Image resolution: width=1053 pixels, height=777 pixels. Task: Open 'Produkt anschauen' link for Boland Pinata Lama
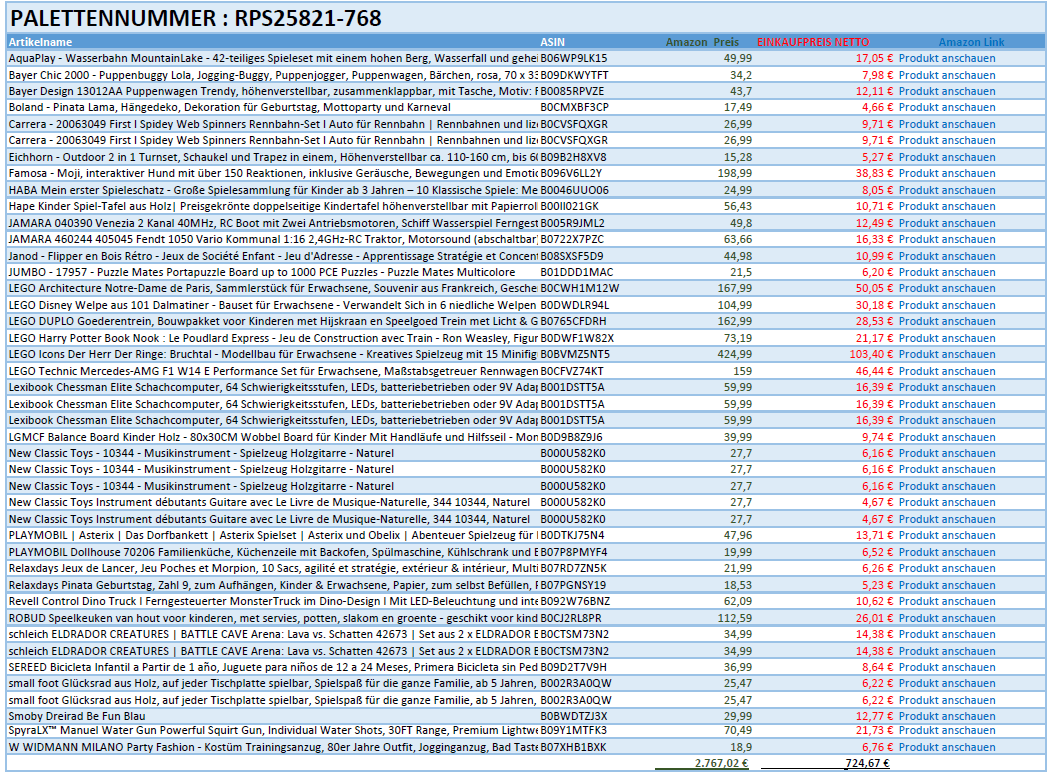[946, 107]
